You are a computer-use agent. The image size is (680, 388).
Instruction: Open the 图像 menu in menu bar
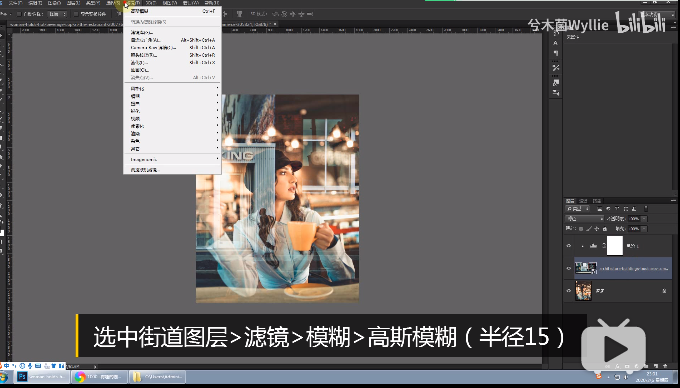coord(54,3)
